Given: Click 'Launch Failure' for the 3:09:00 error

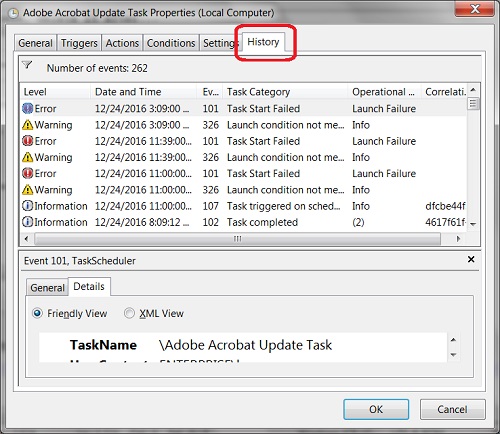Looking at the screenshot, I should pyautogui.click(x=384, y=109).
